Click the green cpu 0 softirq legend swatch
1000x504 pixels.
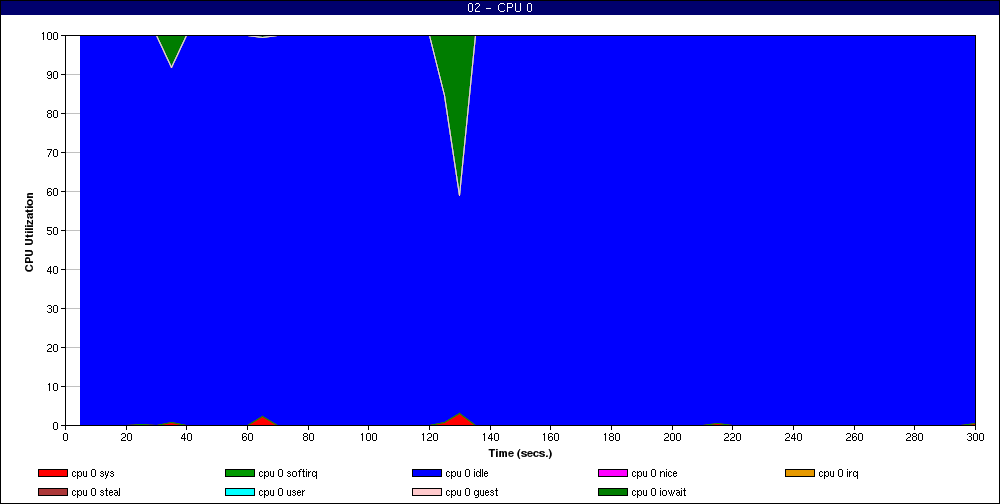point(240,473)
